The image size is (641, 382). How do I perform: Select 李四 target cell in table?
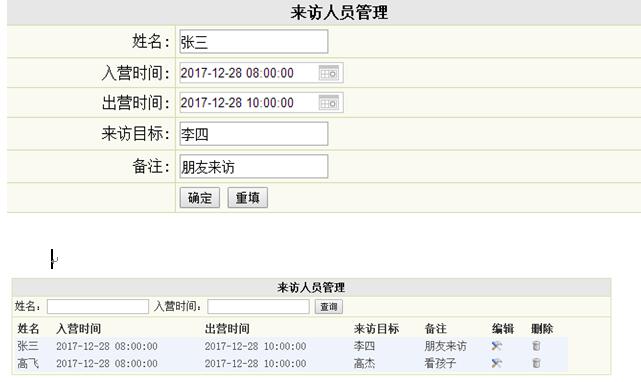pos(364,346)
